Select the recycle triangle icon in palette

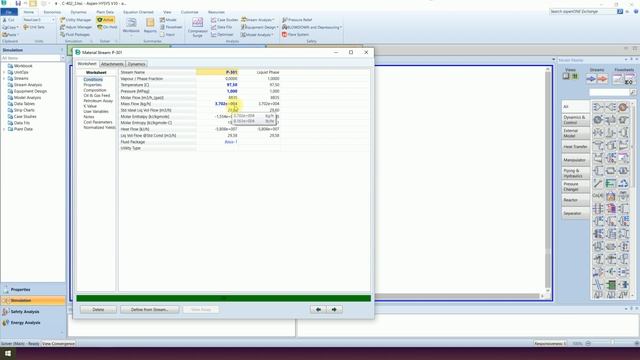click(623, 184)
